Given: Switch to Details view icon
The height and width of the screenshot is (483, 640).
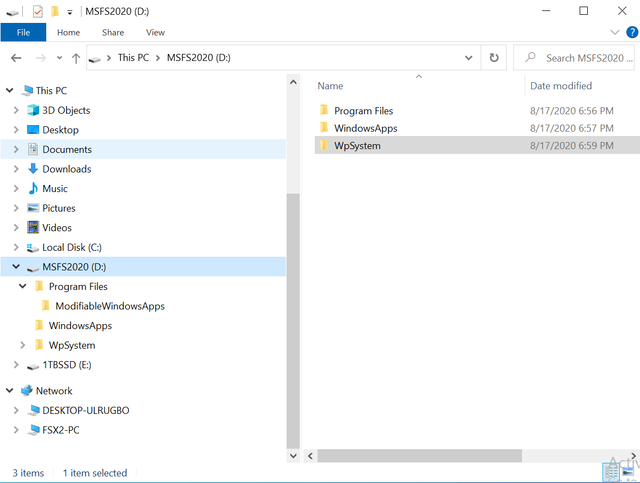Looking at the screenshot, I should click(x=611, y=472).
